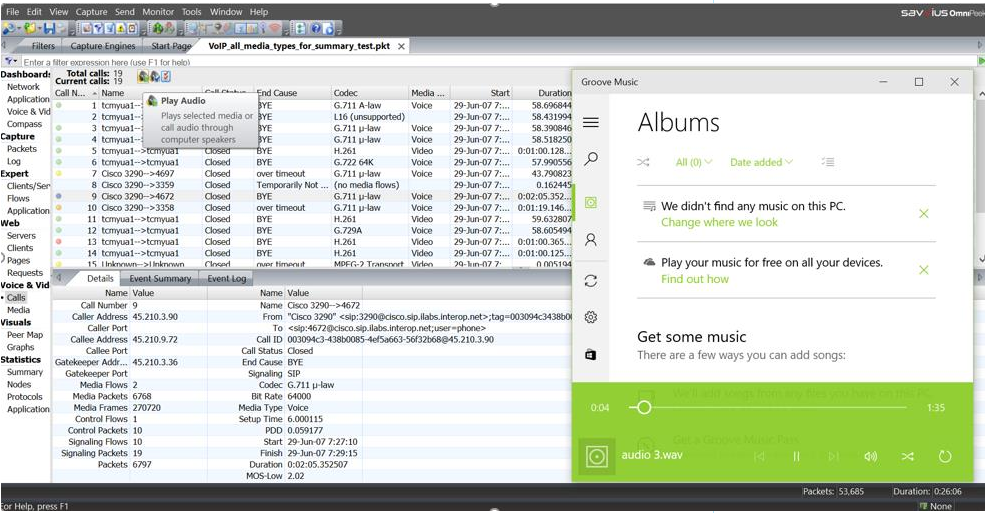The image size is (986, 513).
Task: Click the Duration column header
Action: [x=545, y=93]
